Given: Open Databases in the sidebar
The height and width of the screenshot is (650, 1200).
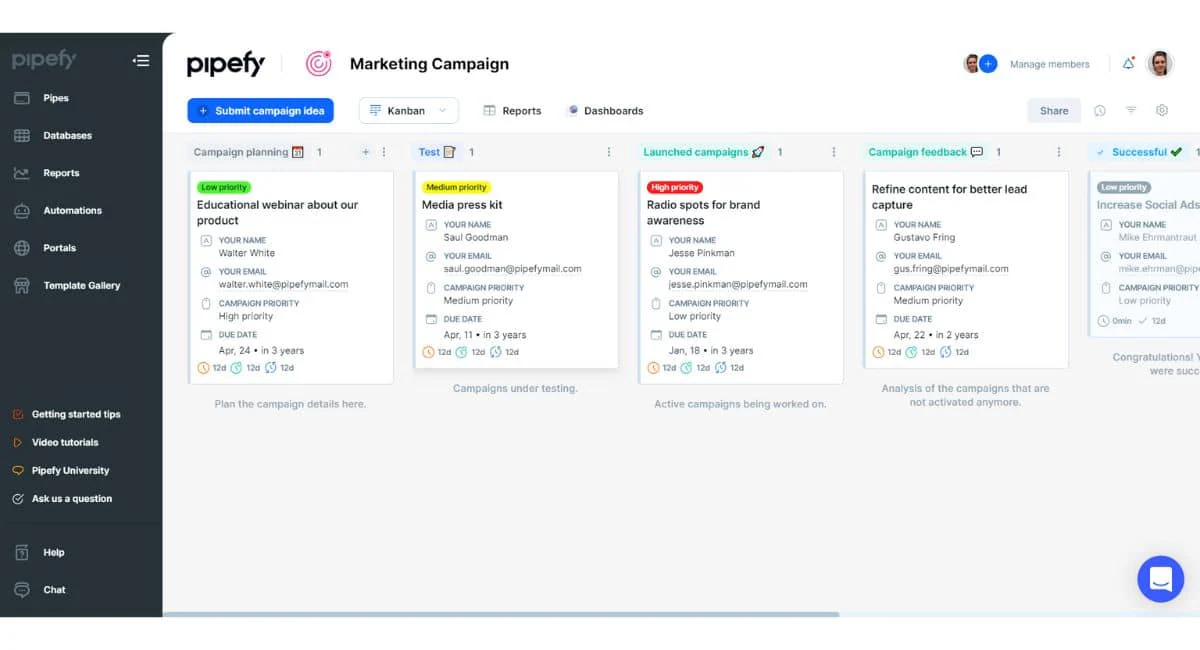Looking at the screenshot, I should 67,135.
